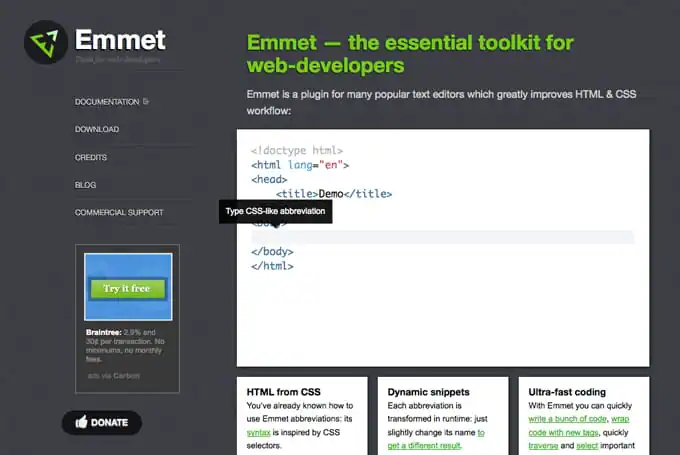Screen dimensions: 680x455
Task: Click the external-link icon beside Documentation
Action: 146,102
